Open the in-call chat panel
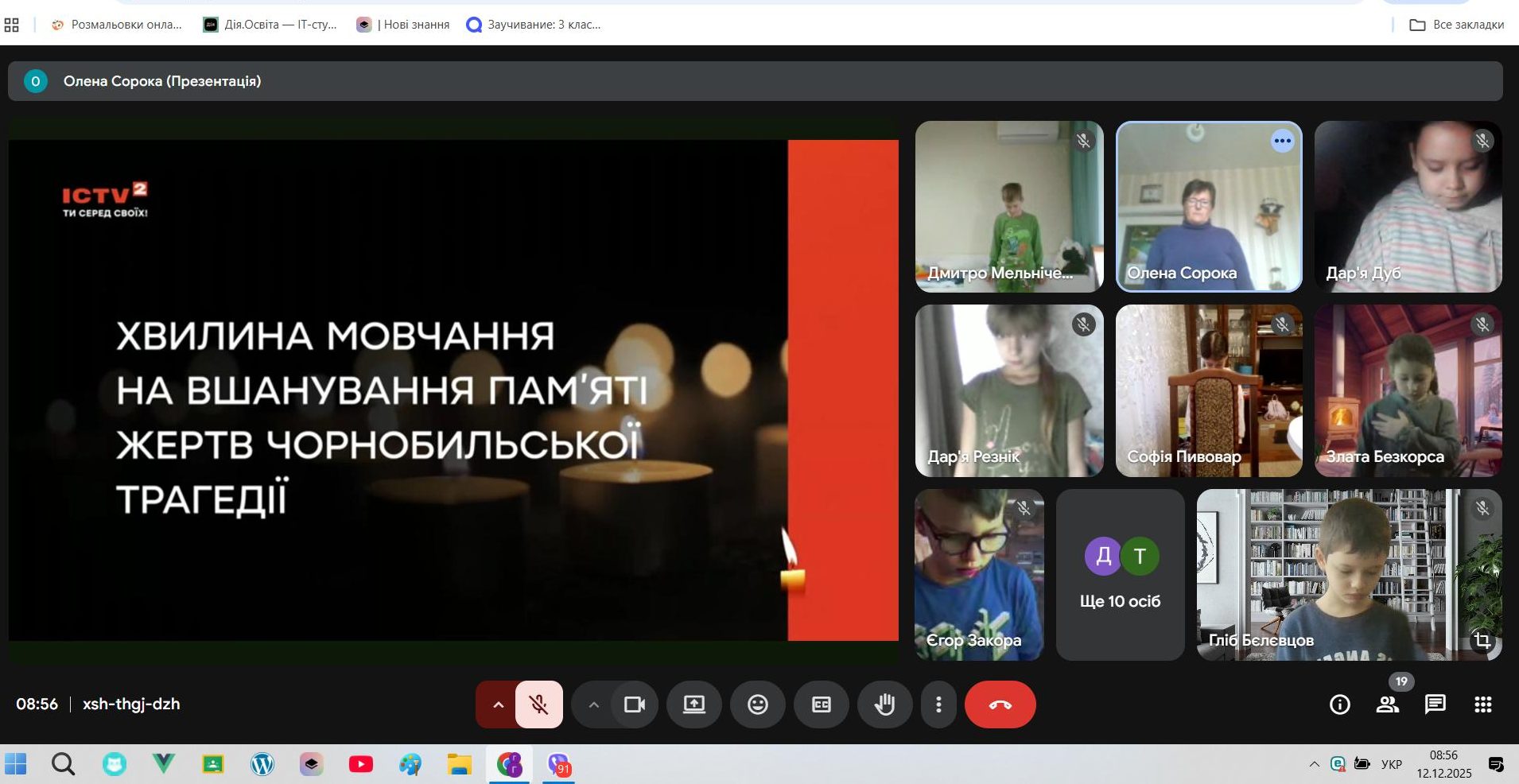Screen dimensions: 1519x784 coord(1435,704)
